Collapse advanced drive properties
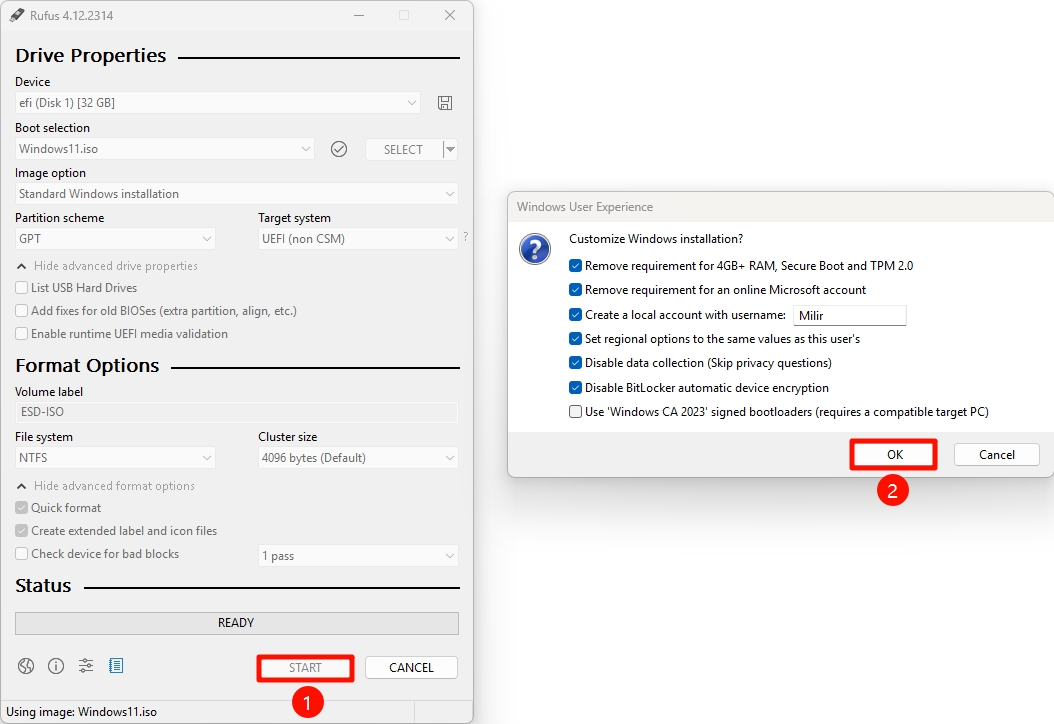 pos(107,266)
